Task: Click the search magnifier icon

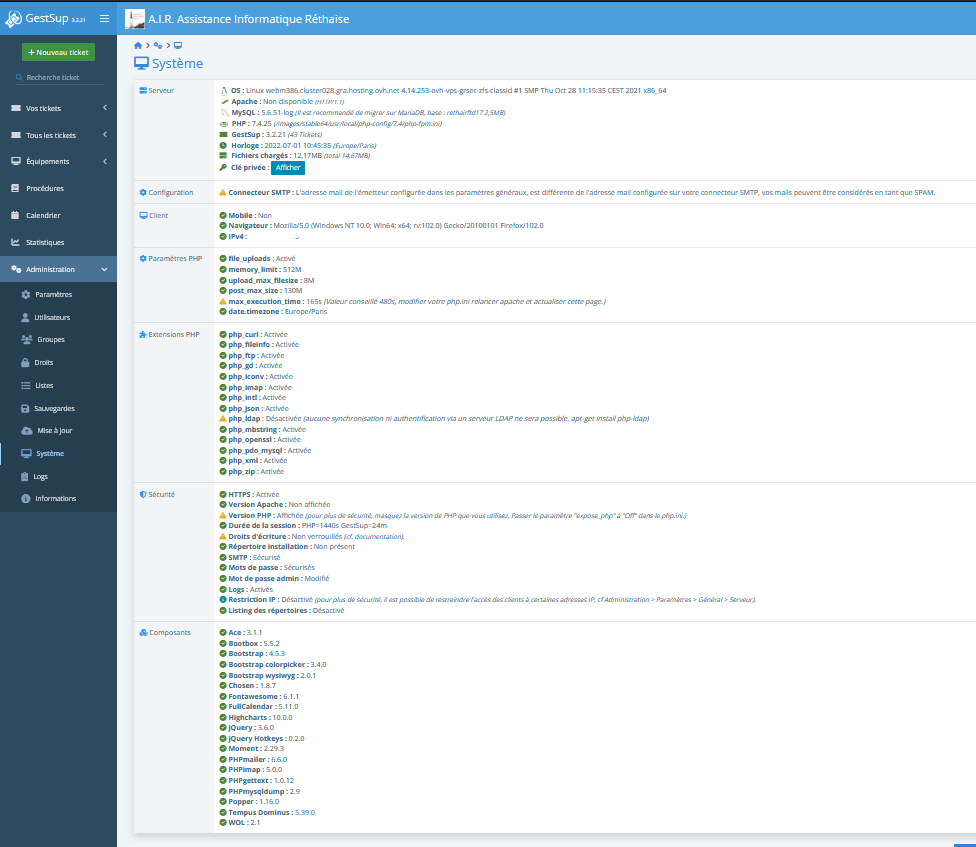Action: pyautogui.click(x=19, y=77)
